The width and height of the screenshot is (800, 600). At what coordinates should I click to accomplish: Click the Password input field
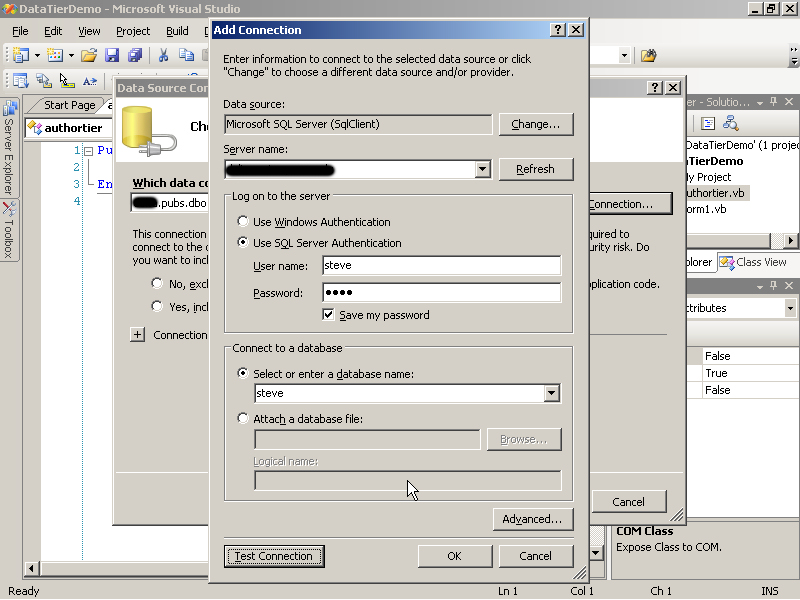coord(442,292)
